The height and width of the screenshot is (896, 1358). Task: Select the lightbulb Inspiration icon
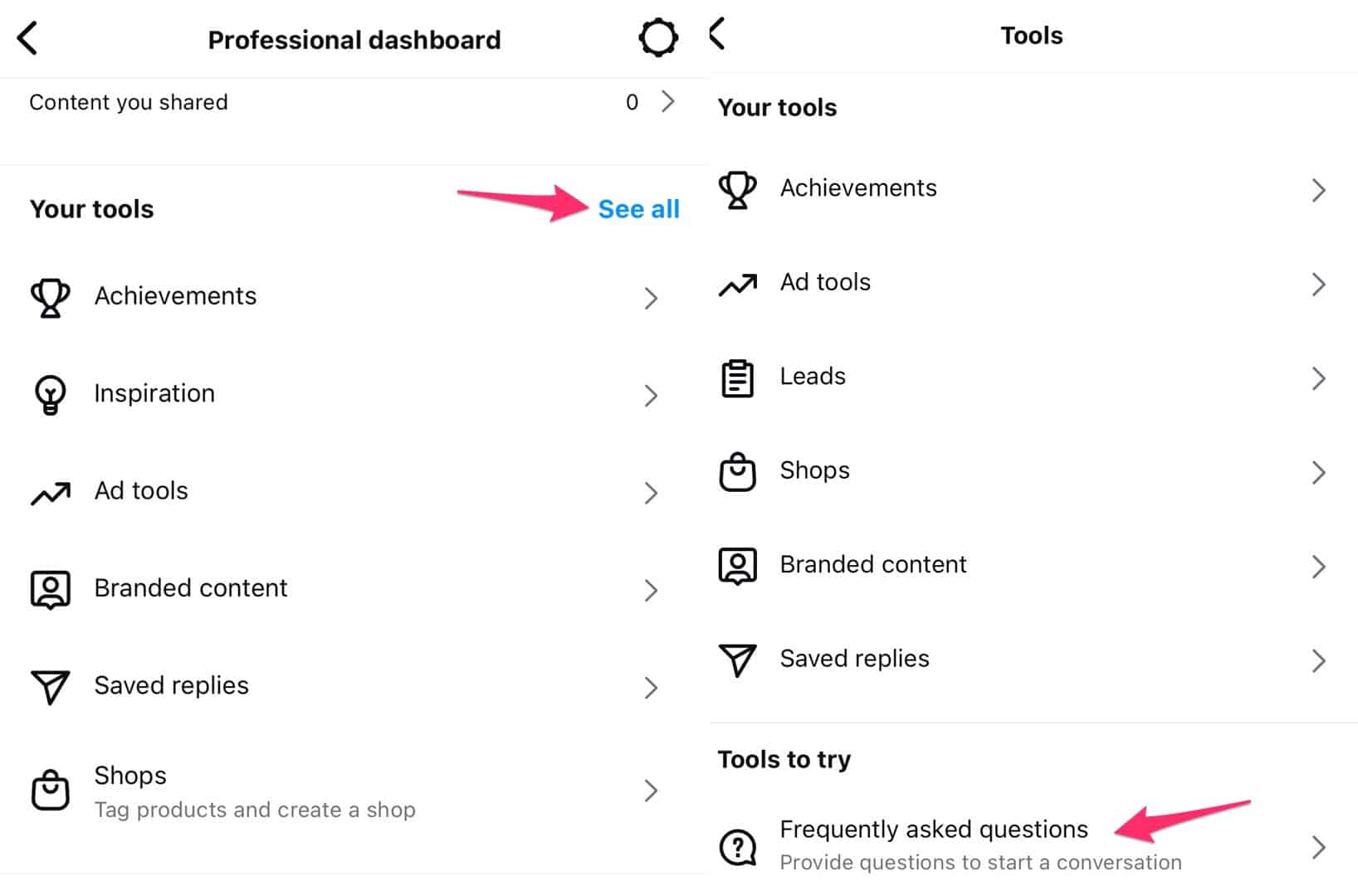coord(50,394)
